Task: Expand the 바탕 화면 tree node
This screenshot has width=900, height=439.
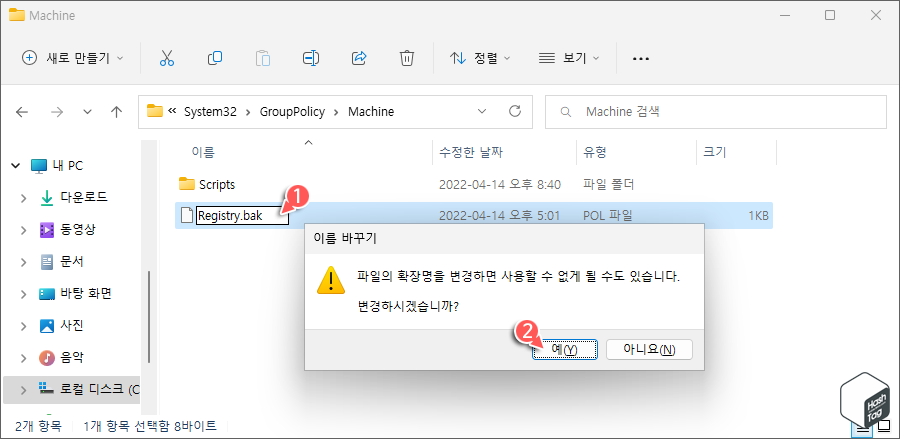Action: pyautogui.click(x=23, y=294)
